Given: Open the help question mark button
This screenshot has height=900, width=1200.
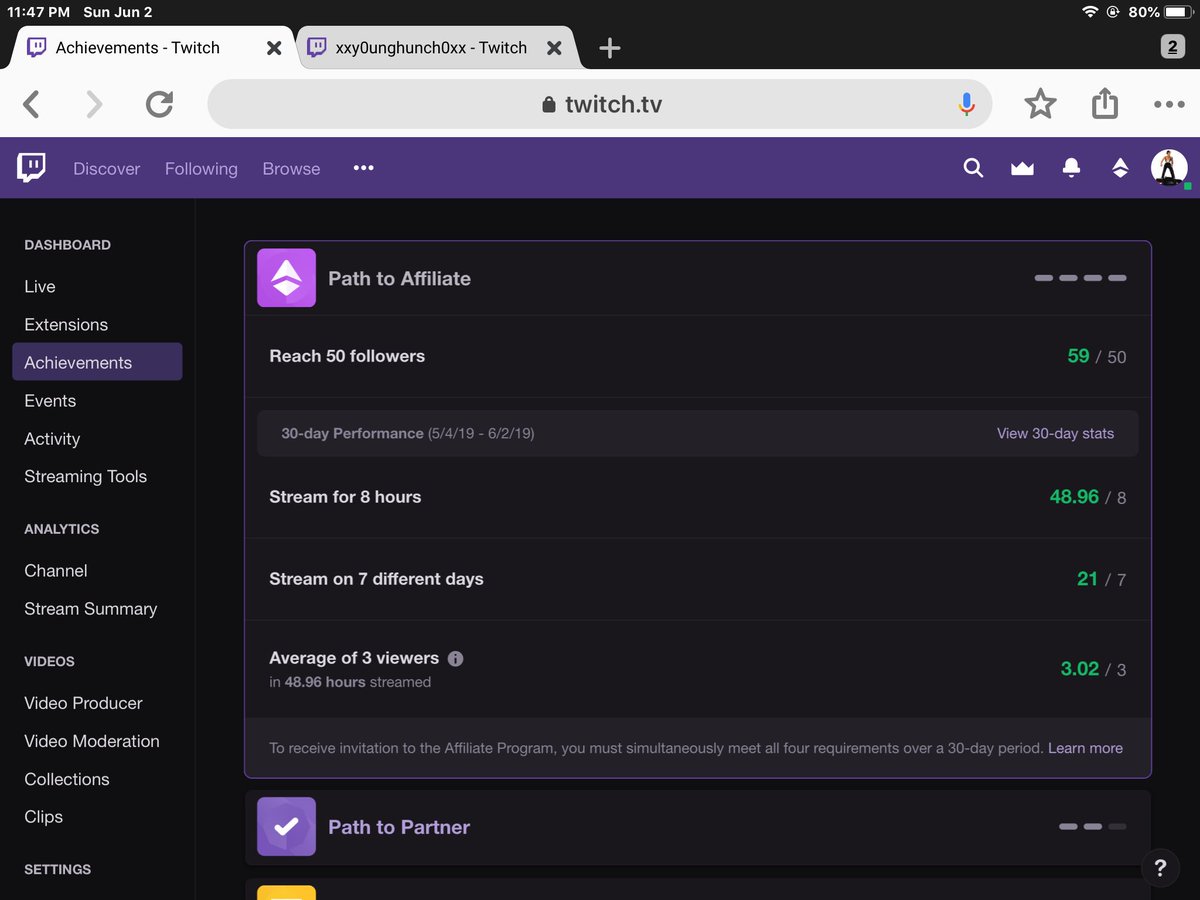Looking at the screenshot, I should 1160,868.
